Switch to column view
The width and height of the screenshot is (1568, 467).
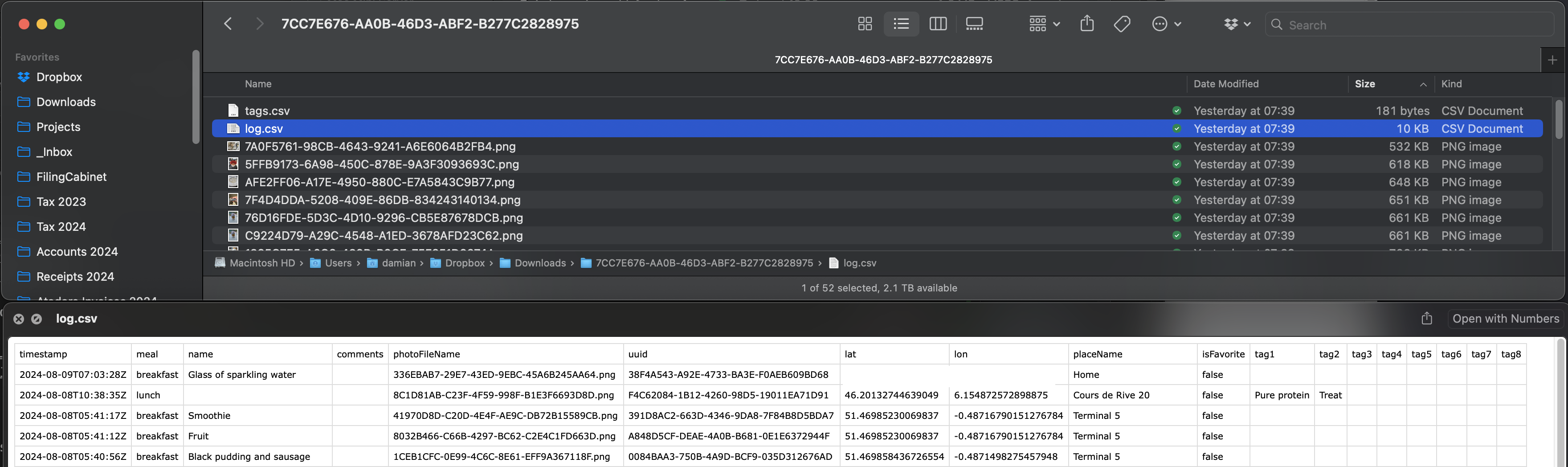937,25
